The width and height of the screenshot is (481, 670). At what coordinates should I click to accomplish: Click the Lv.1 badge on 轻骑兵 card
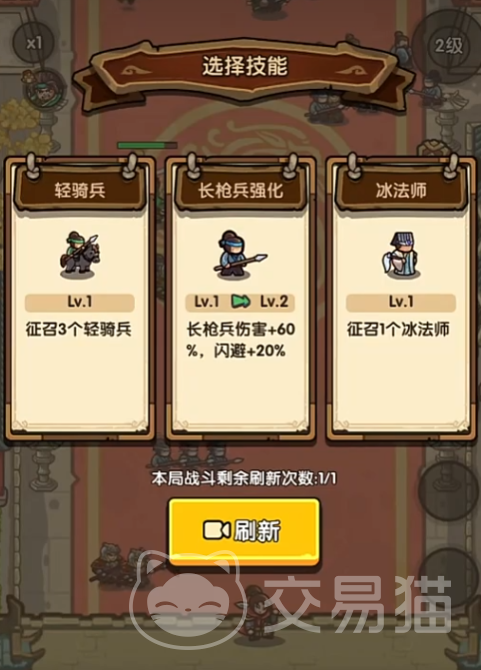(x=80, y=303)
